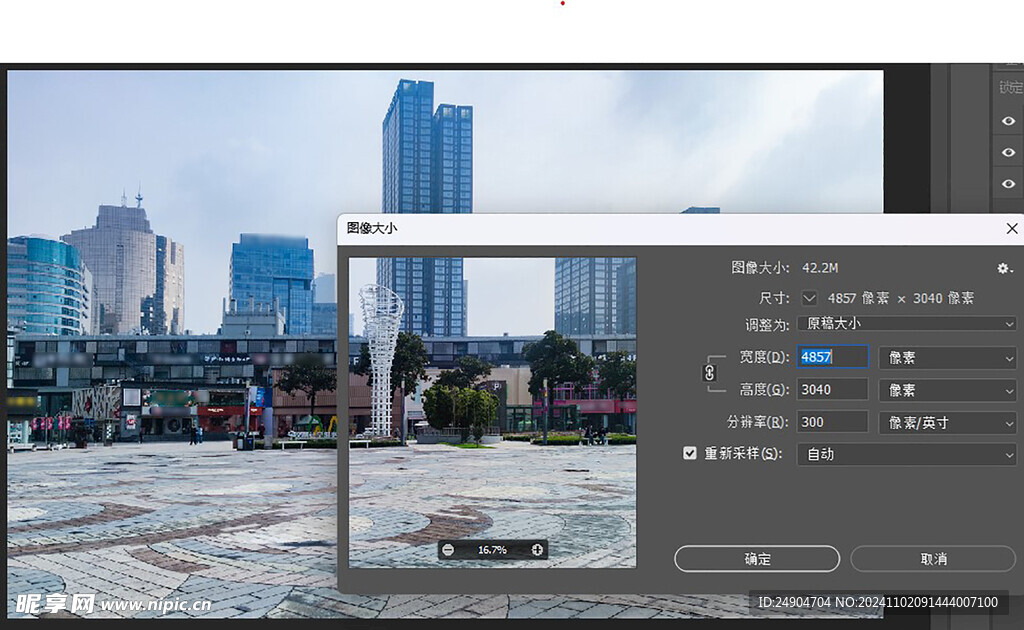Zoom out the preview with the minus button

[x=448, y=550]
